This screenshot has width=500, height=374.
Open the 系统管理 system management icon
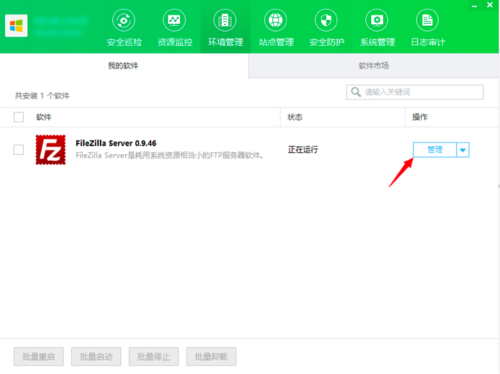click(377, 21)
